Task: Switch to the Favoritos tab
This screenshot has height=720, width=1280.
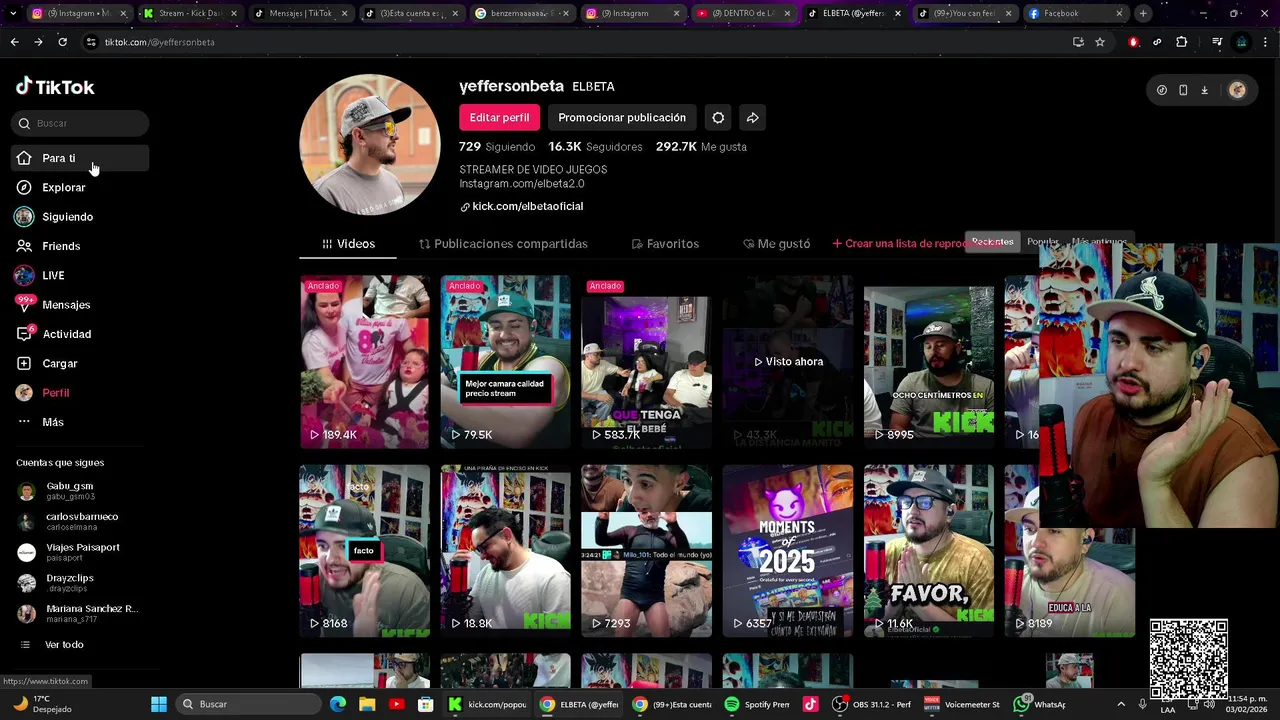Action: point(665,244)
